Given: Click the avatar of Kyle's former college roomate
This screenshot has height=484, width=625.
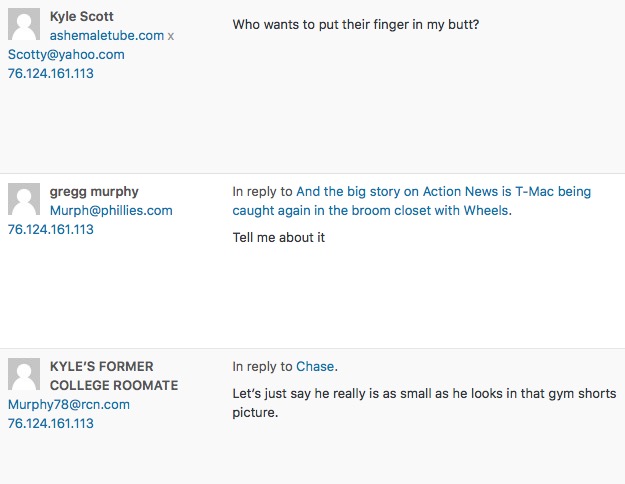Looking at the screenshot, I should click(24, 375).
